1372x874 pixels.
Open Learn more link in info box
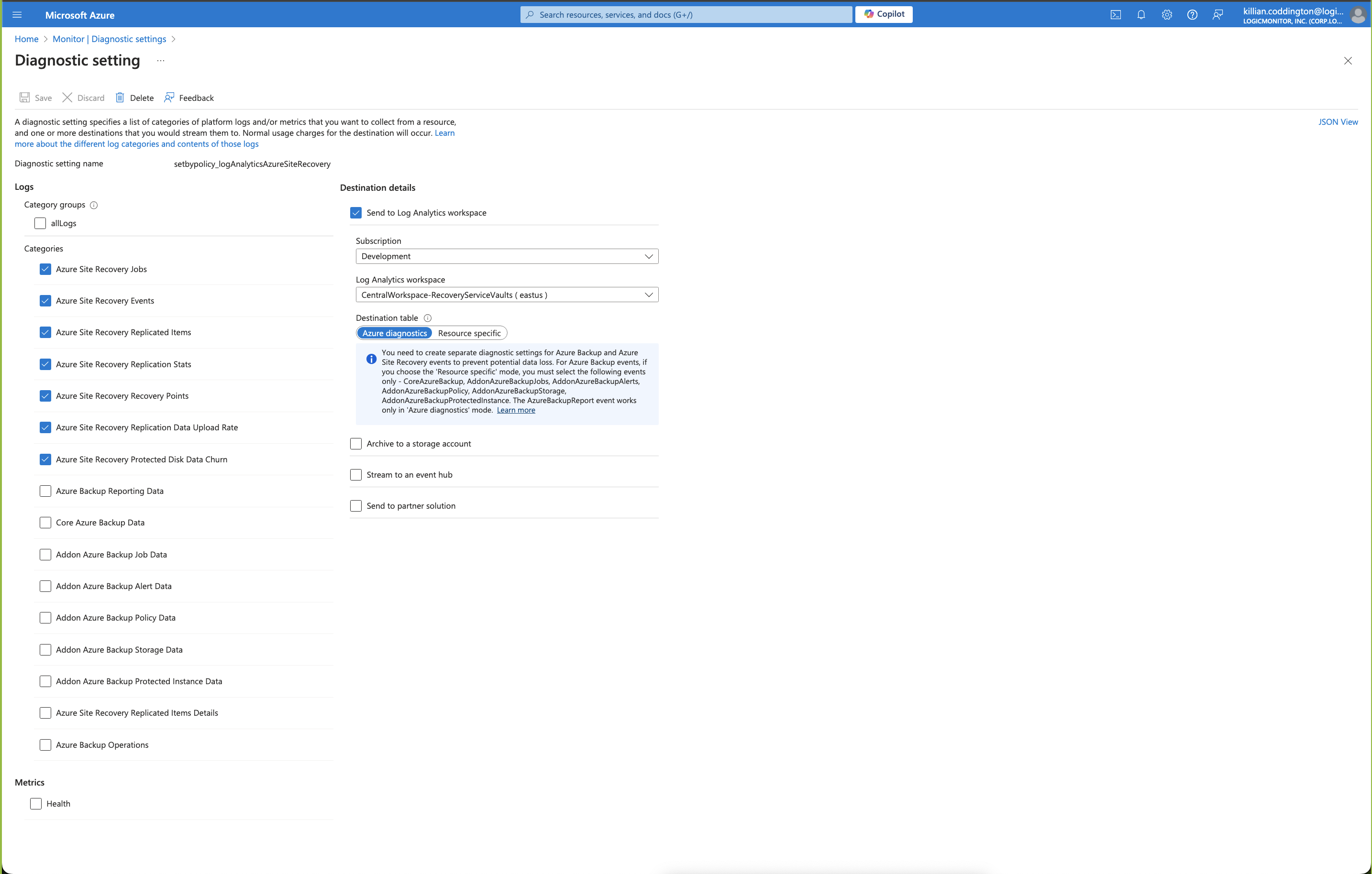pos(516,410)
